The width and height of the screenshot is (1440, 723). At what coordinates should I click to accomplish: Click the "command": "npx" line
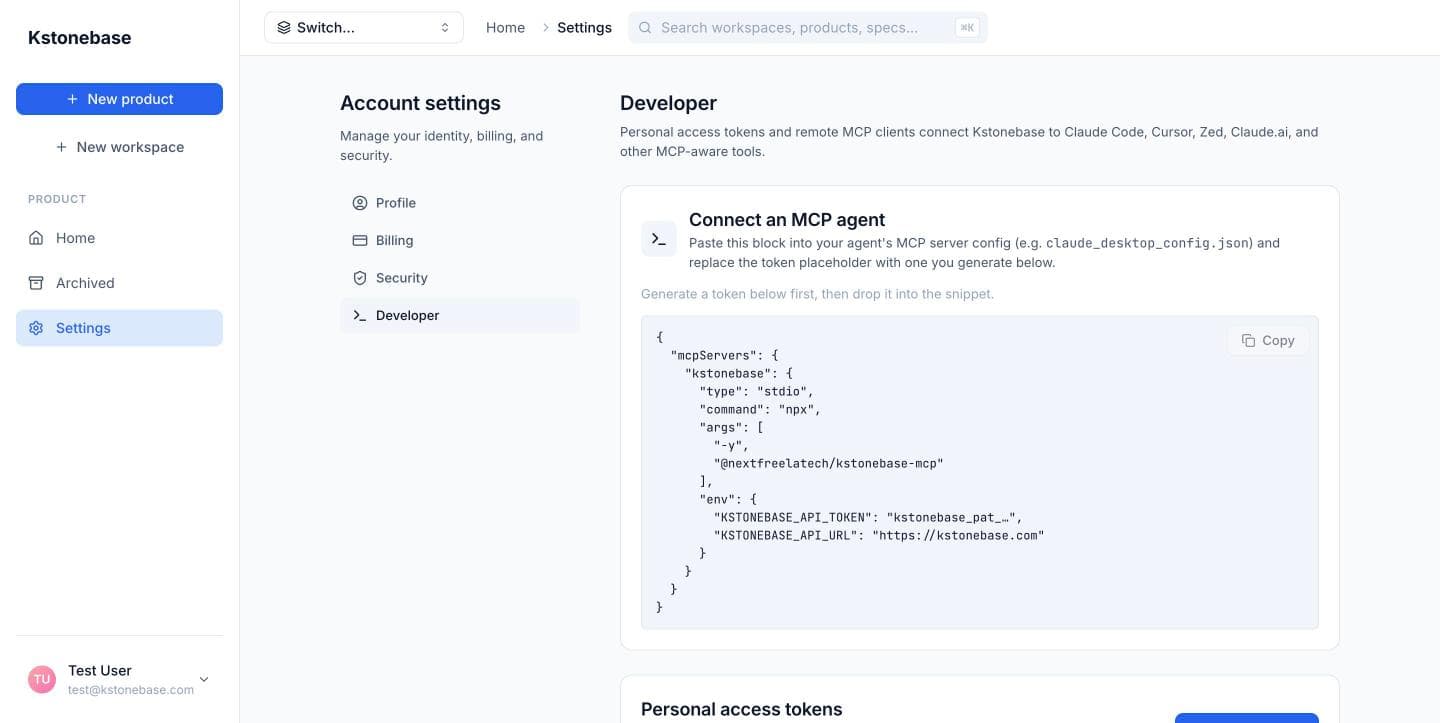pyautogui.click(x=760, y=409)
